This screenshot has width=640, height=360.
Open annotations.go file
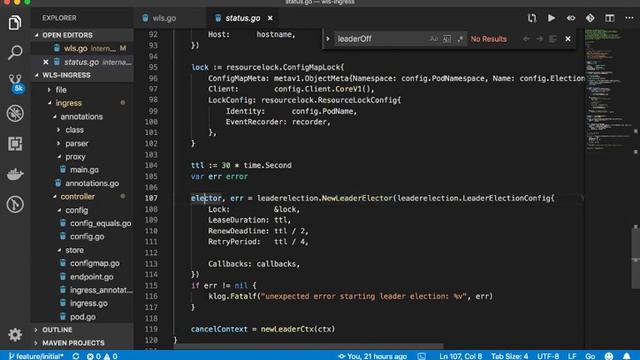point(82,183)
